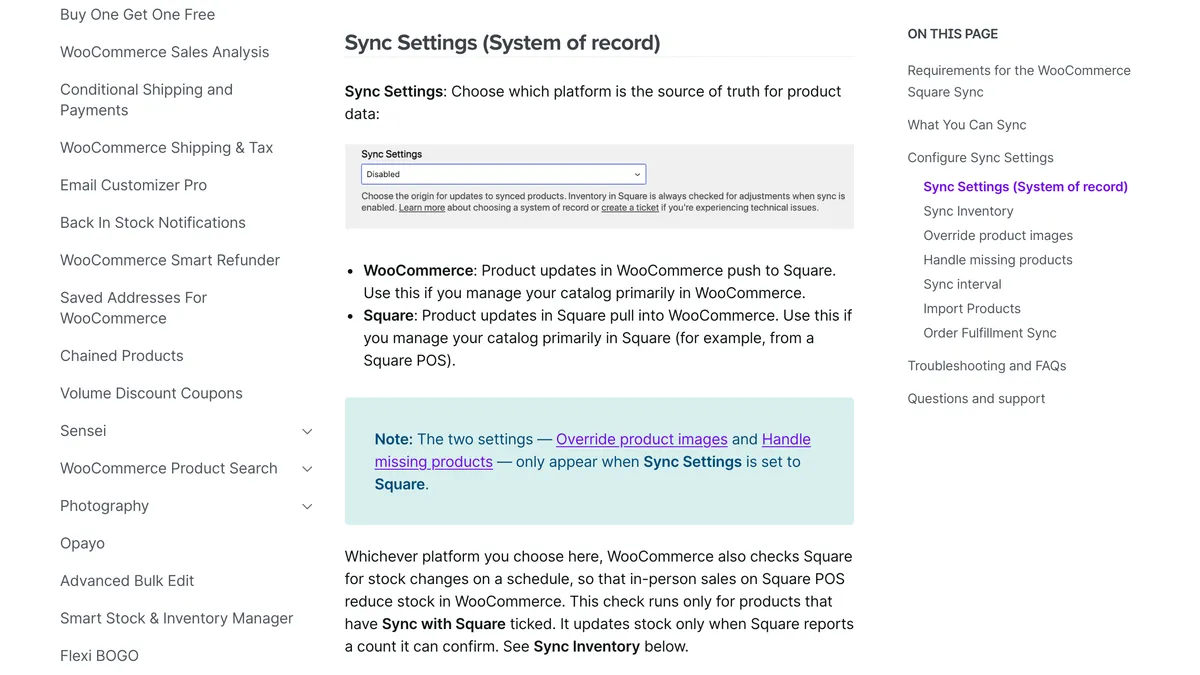Screen dimensions: 1200x675
Task: Open Chained Products documentation
Action: point(121,356)
